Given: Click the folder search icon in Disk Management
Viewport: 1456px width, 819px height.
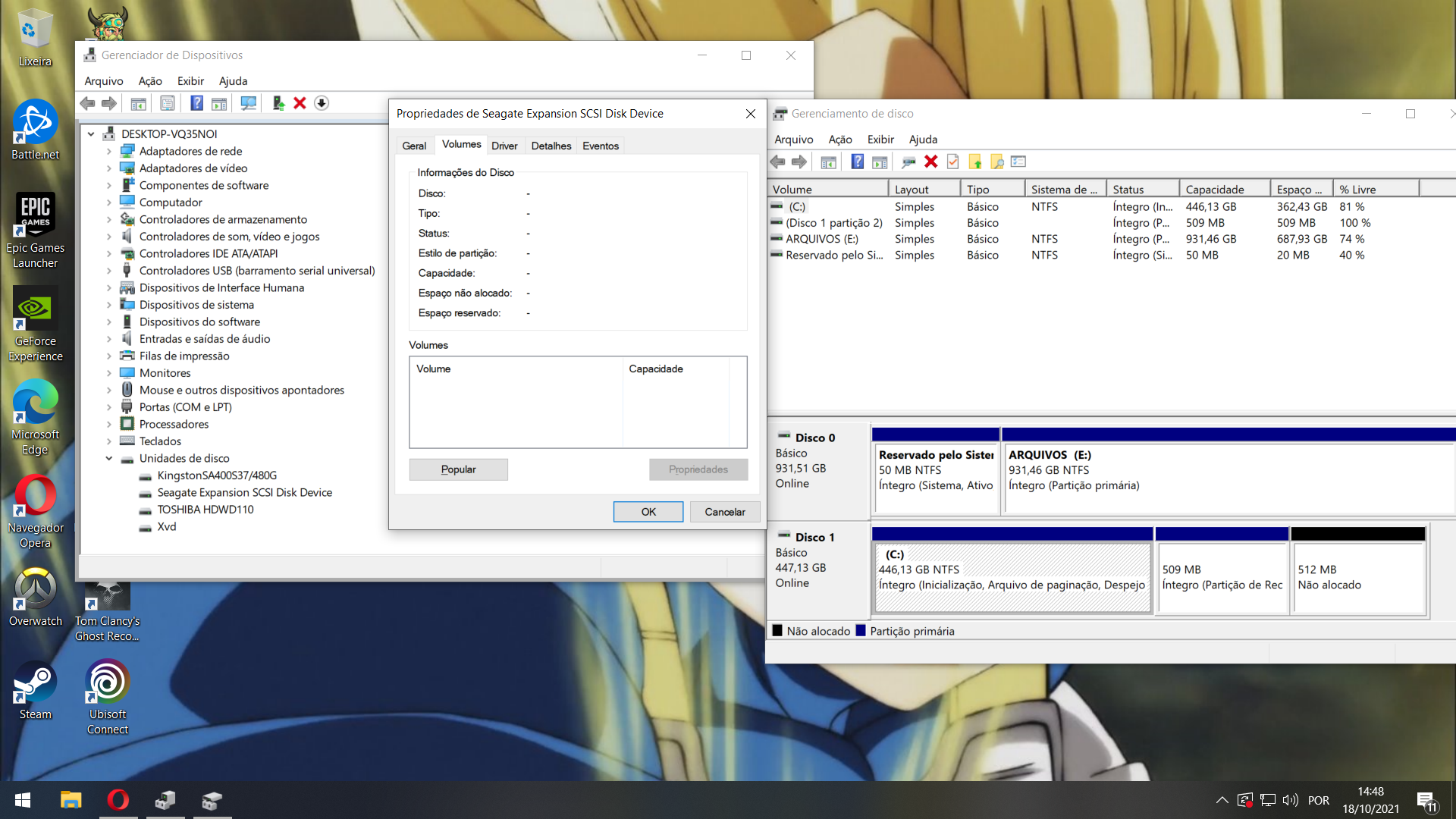Looking at the screenshot, I should [x=997, y=162].
